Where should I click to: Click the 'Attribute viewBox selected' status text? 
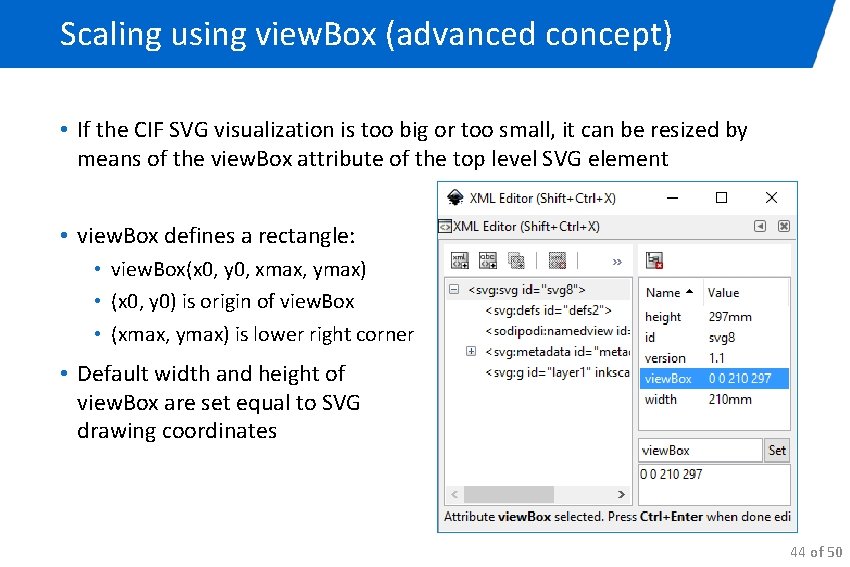[524, 517]
